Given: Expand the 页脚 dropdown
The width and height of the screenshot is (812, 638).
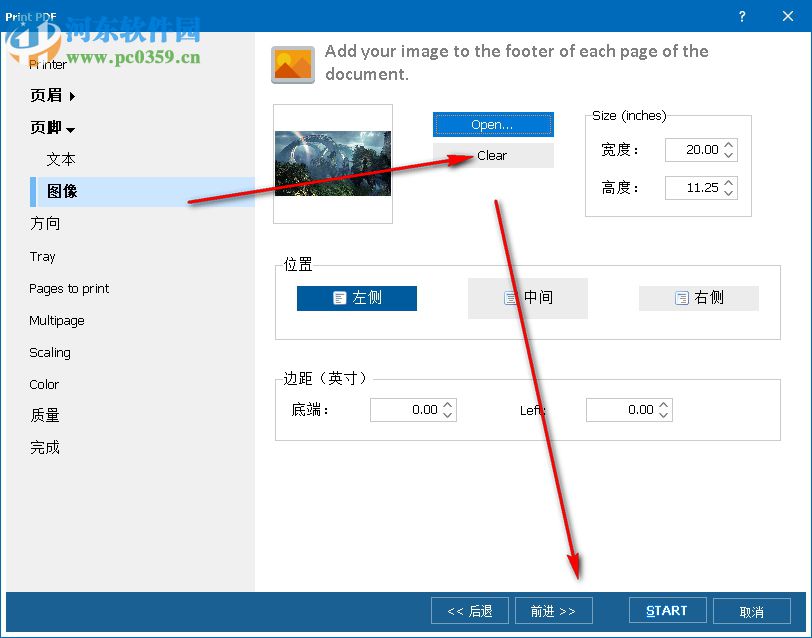Looking at the screenshot, I should coord(52,127).
